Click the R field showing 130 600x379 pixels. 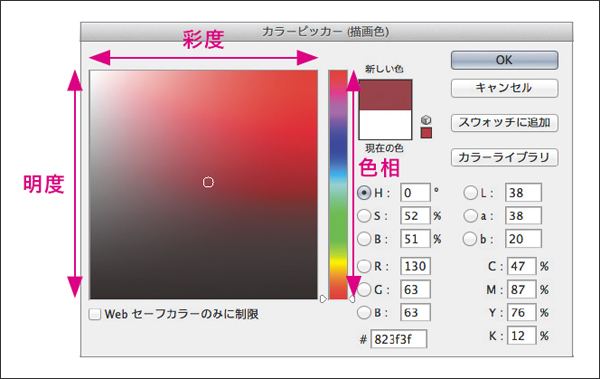tap(415, 266)
